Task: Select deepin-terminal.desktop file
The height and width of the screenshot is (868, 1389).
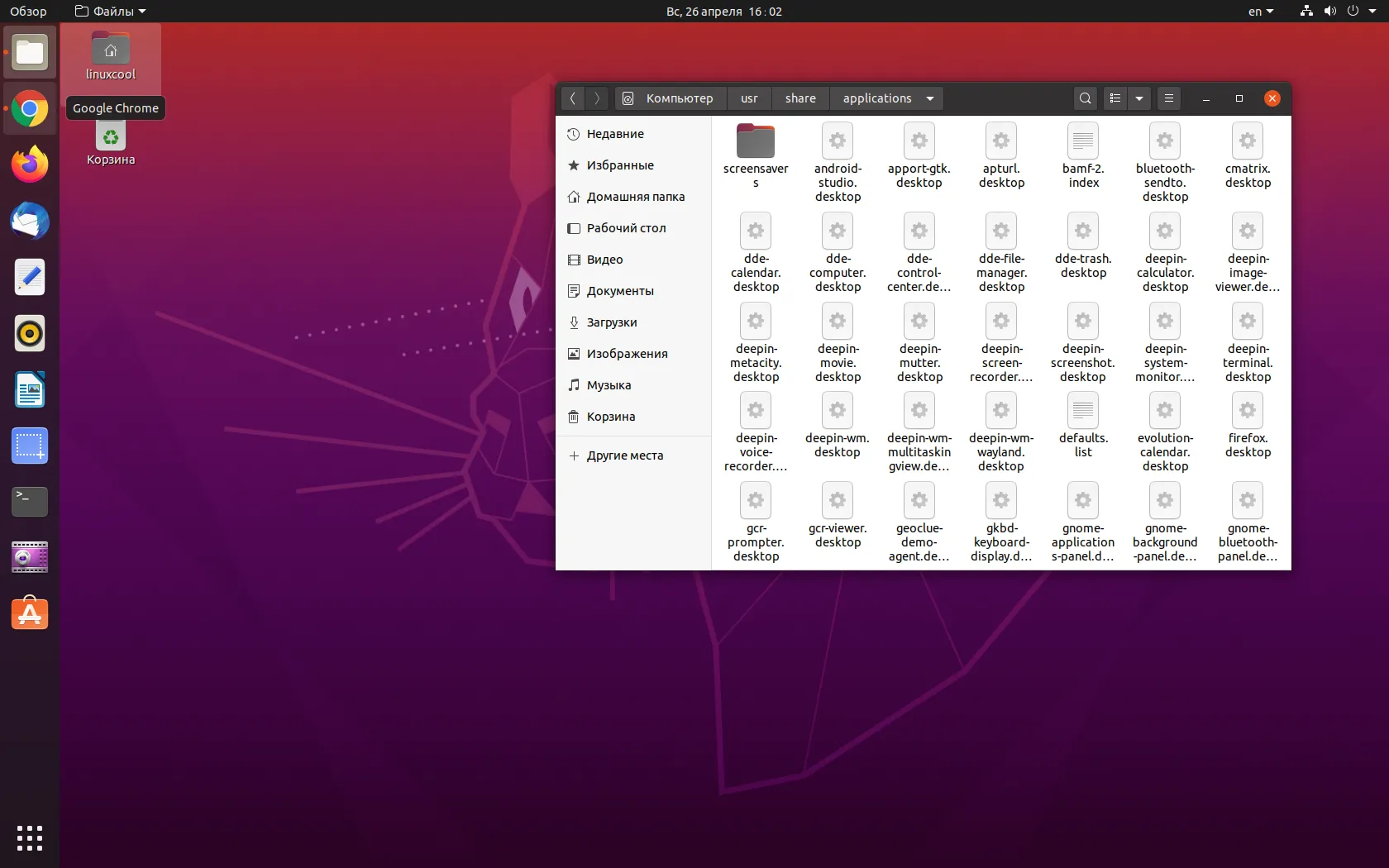Action: (x=1248, y=342)
